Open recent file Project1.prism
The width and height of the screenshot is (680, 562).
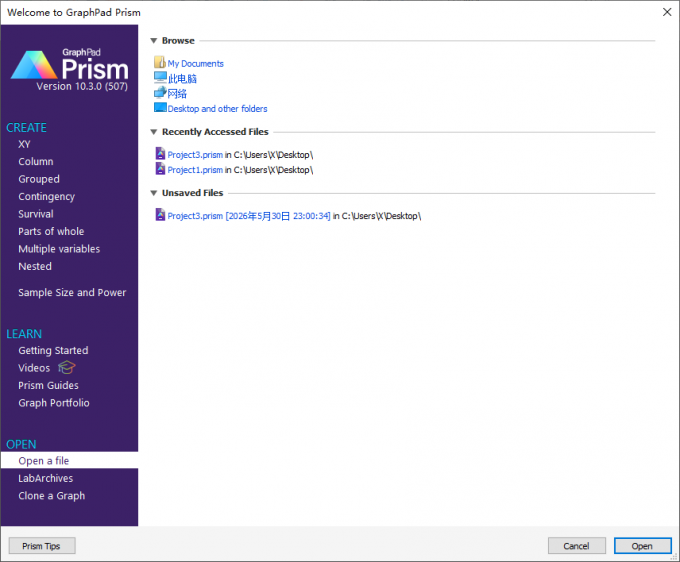pos(195,170)
